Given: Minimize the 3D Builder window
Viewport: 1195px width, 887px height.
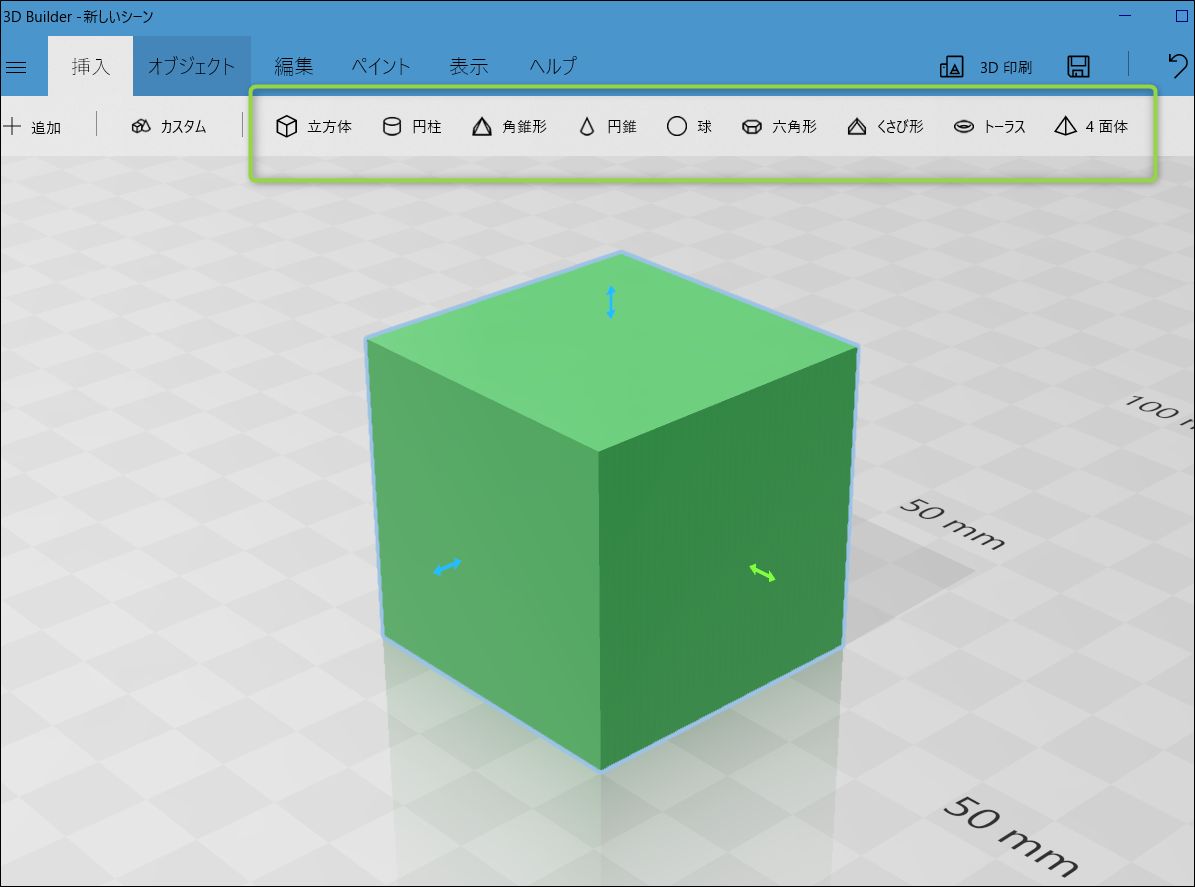Looking at the screenshot, I should (1125, 15).
